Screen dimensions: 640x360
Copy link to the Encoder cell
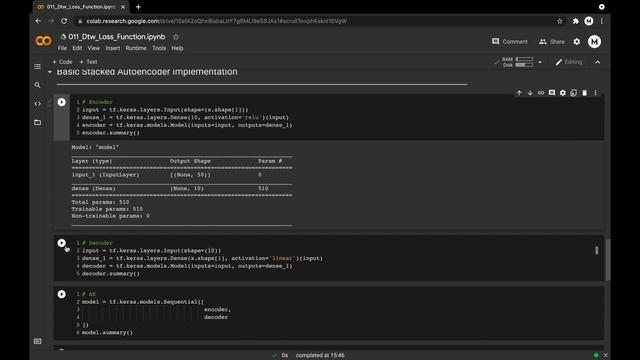tap(541, 93)
